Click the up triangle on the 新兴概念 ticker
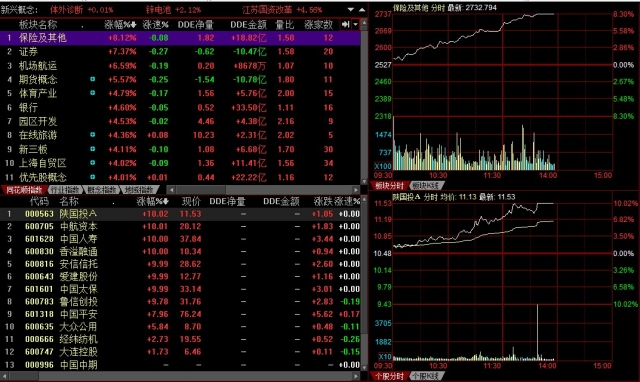The image size is (640, 382). click(362, 9)
